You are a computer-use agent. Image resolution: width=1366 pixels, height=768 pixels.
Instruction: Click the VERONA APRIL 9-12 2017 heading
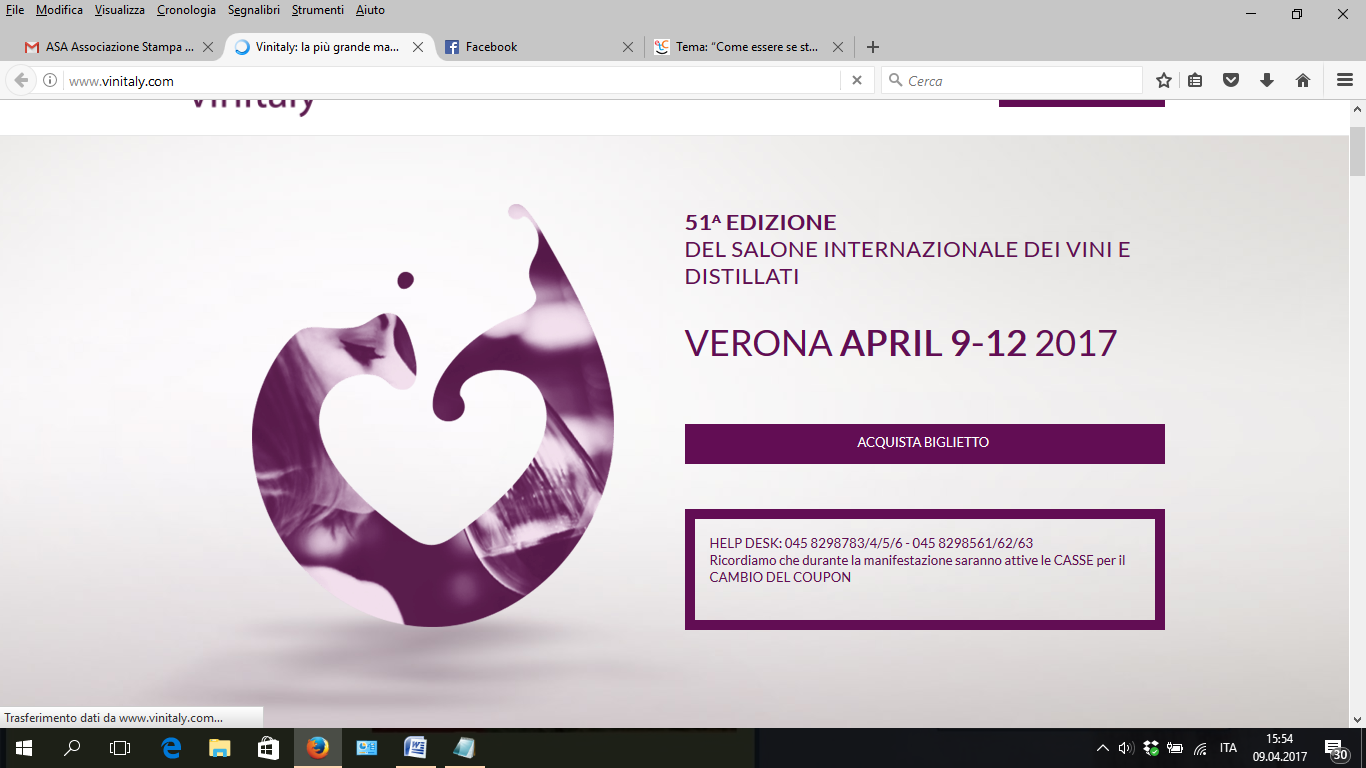pos(900,343)
